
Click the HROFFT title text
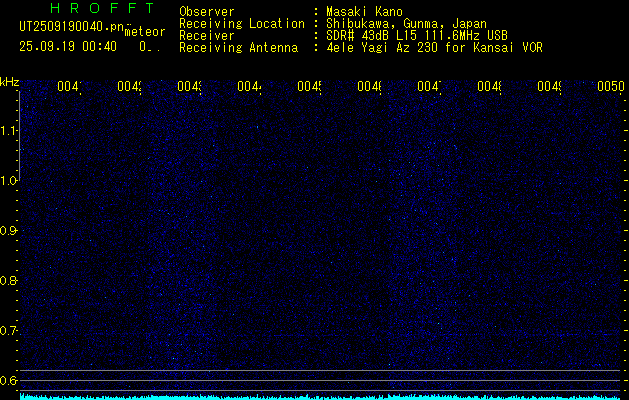102,8
